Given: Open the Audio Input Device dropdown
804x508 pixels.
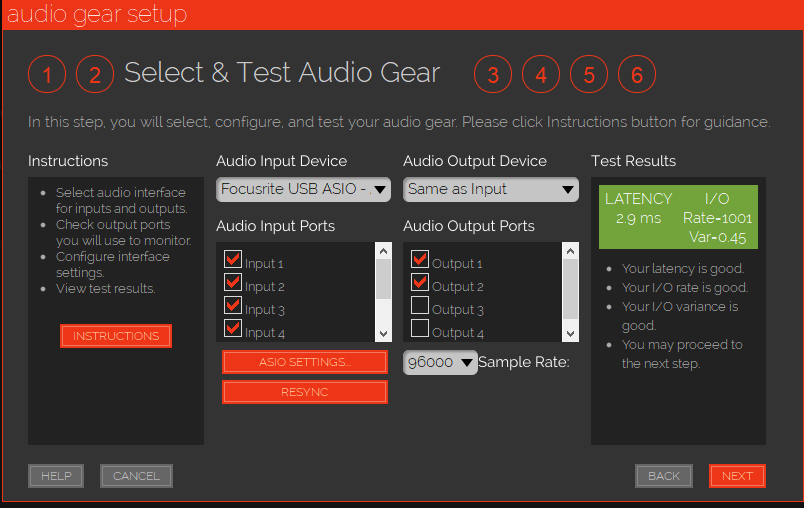Looking at the screenshot, I should tap(303, 190).
